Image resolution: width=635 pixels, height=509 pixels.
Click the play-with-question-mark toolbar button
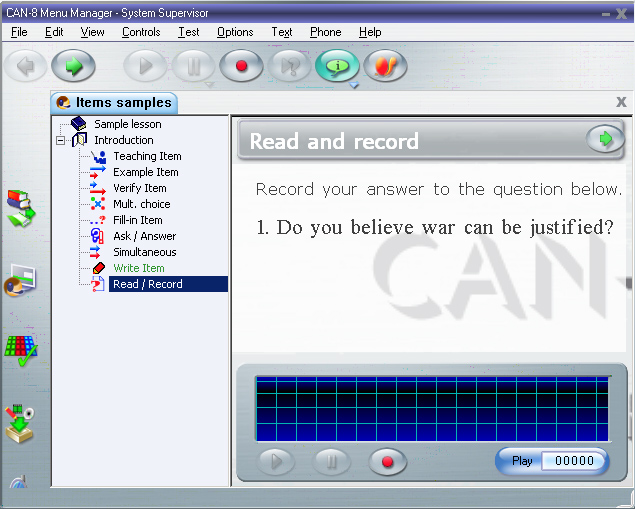coord(290,66)
